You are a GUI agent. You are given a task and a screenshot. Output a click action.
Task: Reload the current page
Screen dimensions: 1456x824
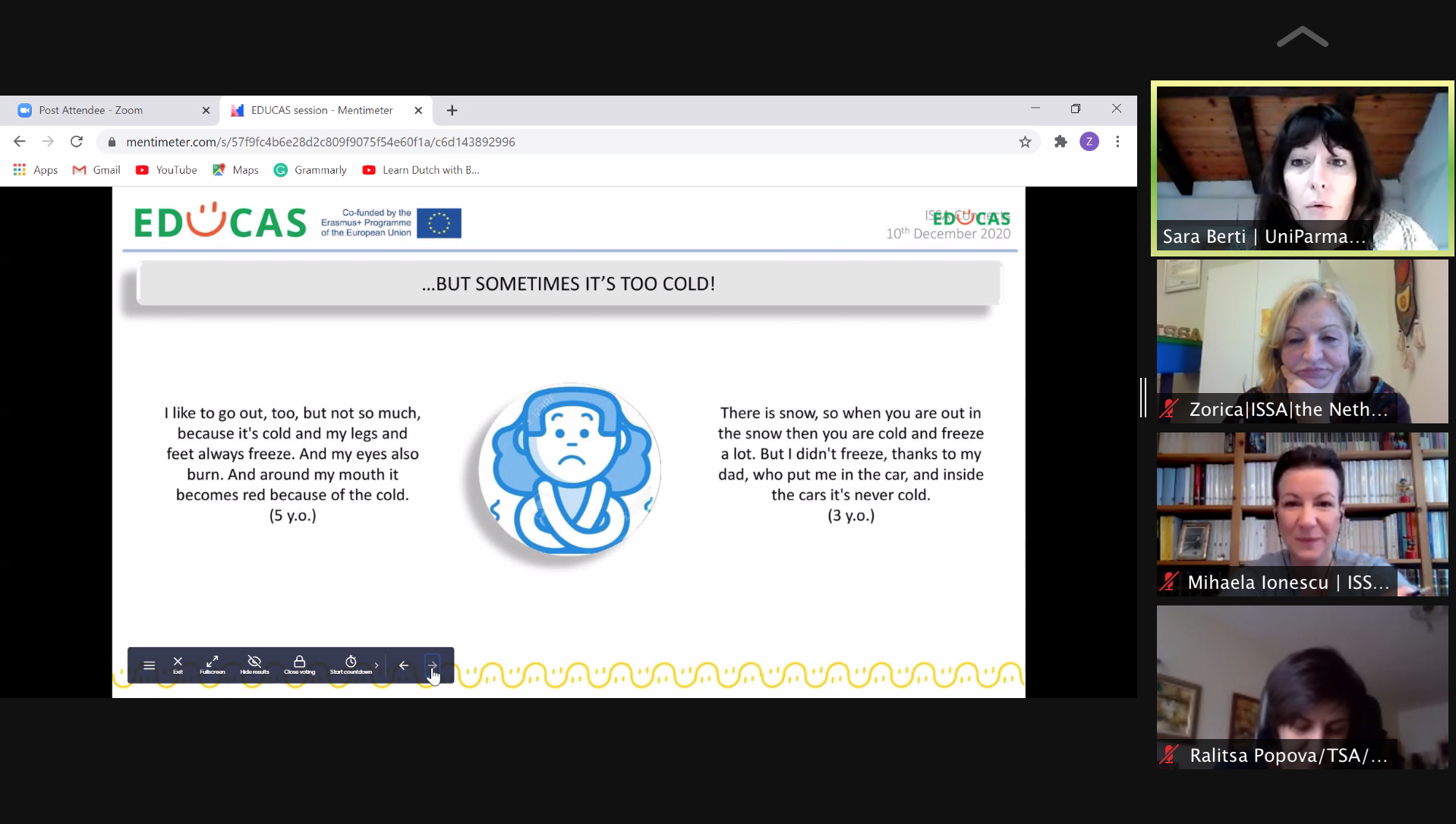coord(77,142)
